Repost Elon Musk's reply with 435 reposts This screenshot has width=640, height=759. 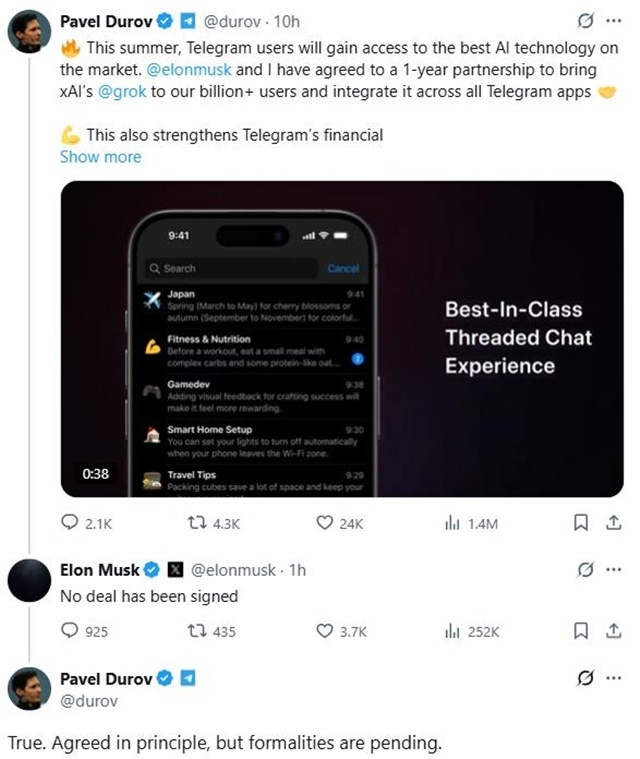(197, 631)
